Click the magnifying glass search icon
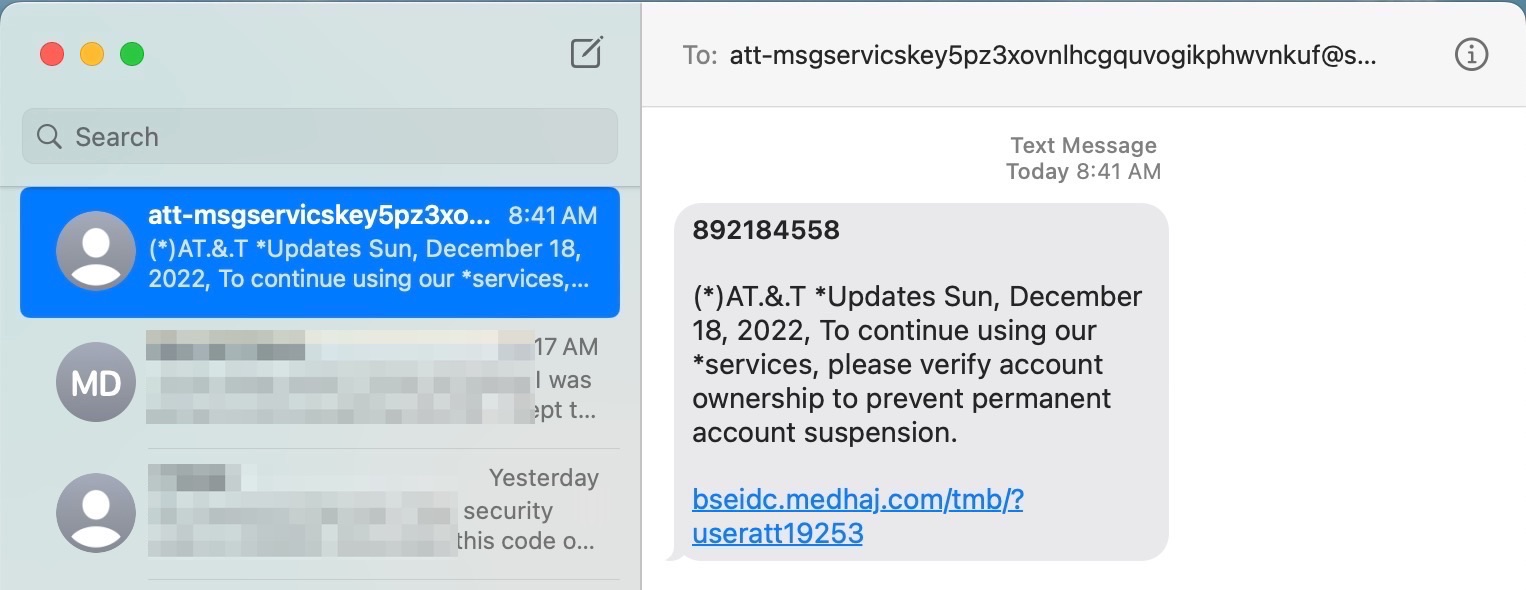 tap(49, 136)
